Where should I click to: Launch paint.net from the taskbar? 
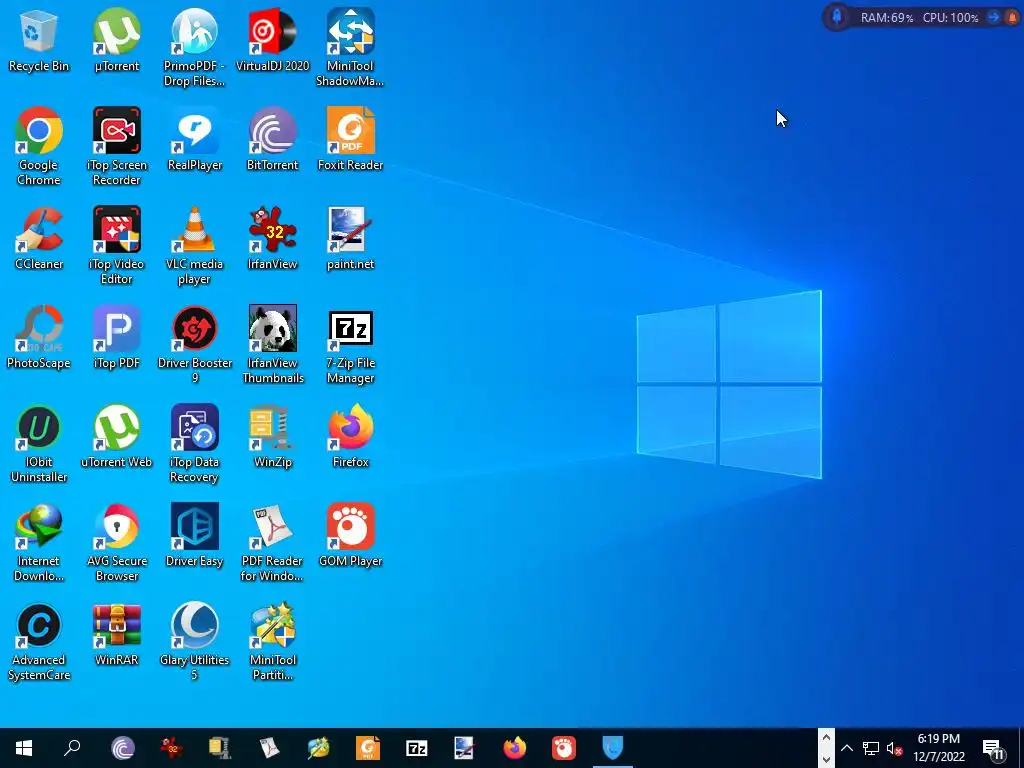click(465, 748)
